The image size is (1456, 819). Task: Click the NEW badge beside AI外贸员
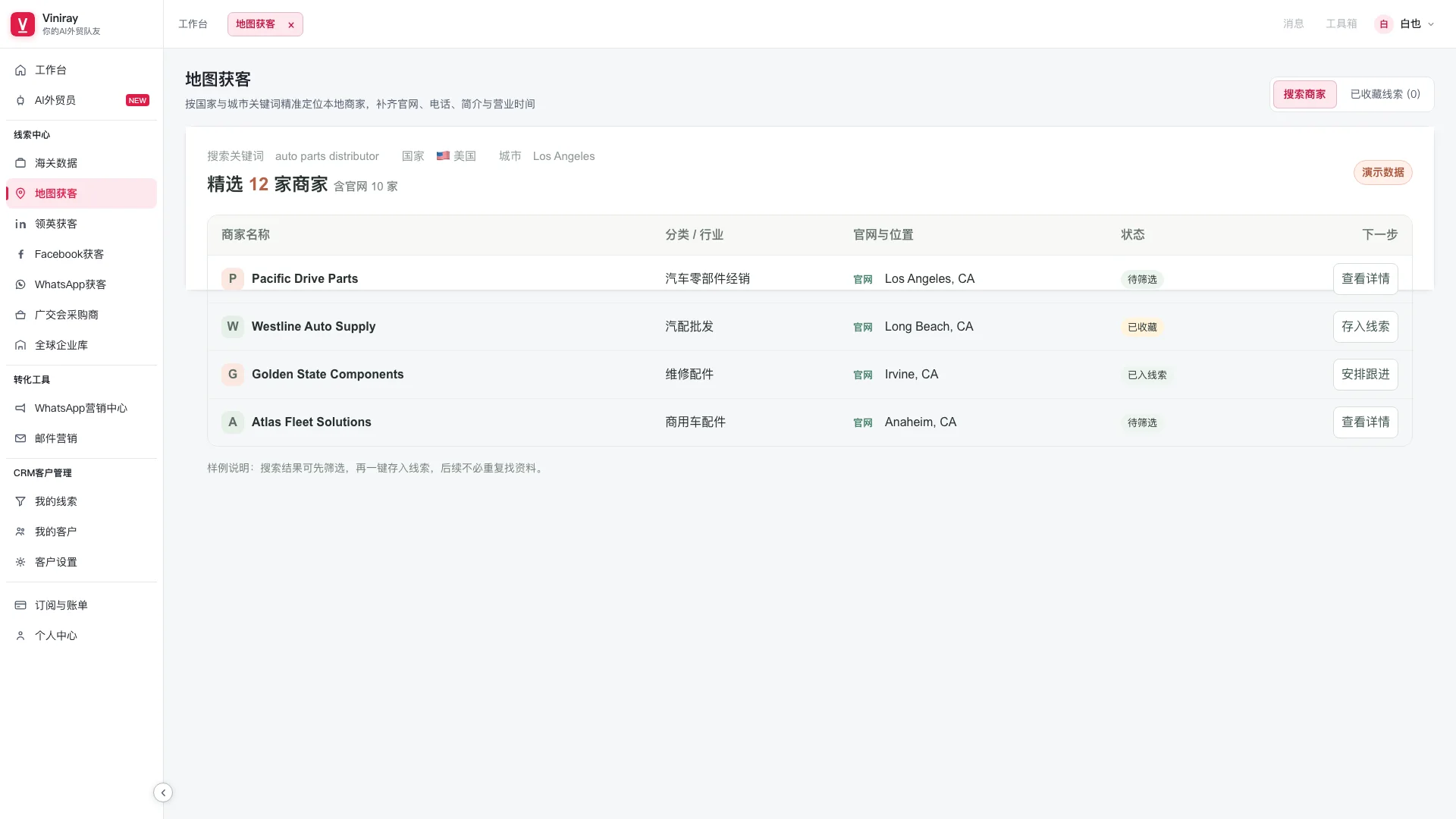[137, 100]
